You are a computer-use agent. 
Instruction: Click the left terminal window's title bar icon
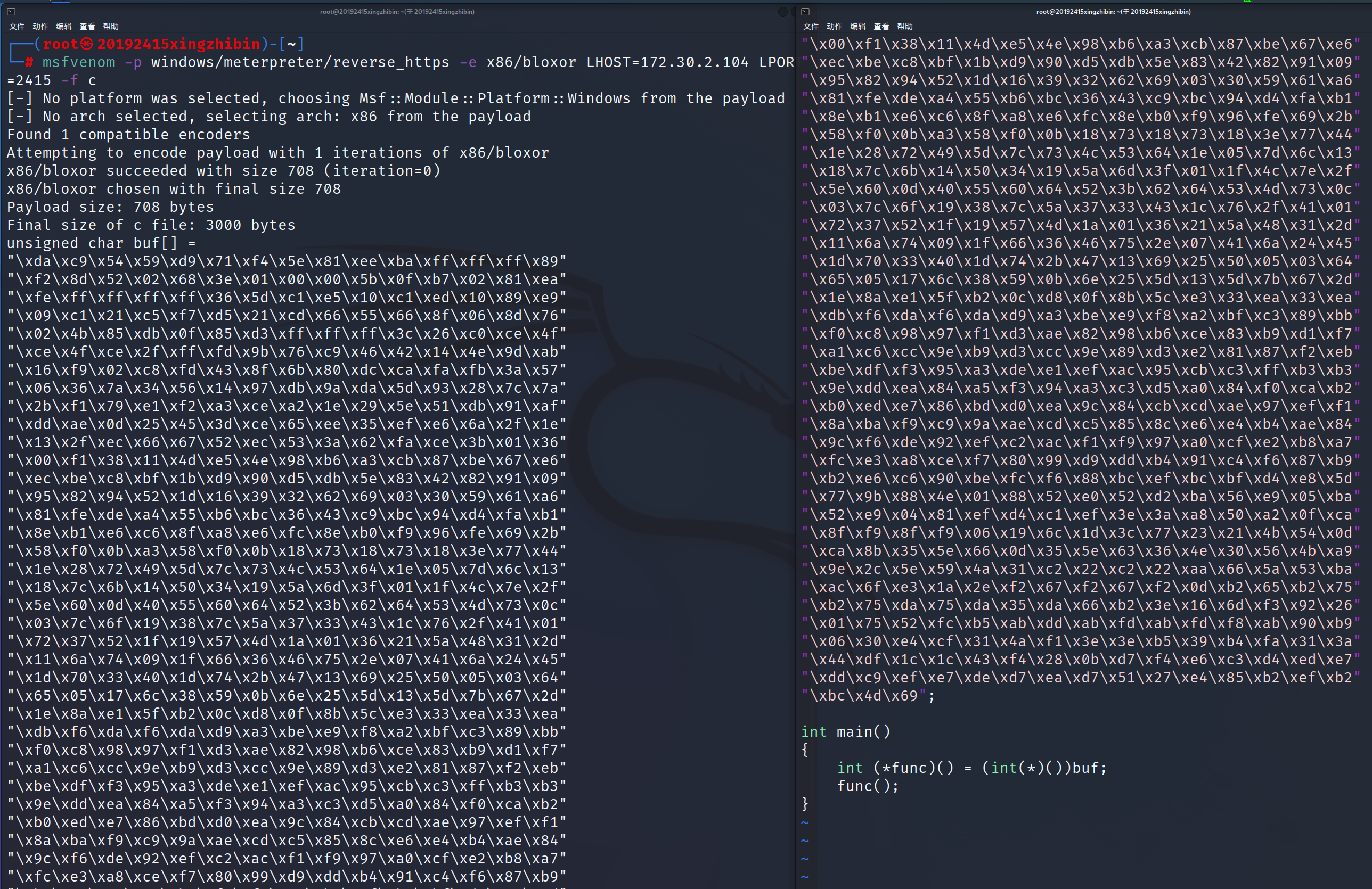point(11,12)
